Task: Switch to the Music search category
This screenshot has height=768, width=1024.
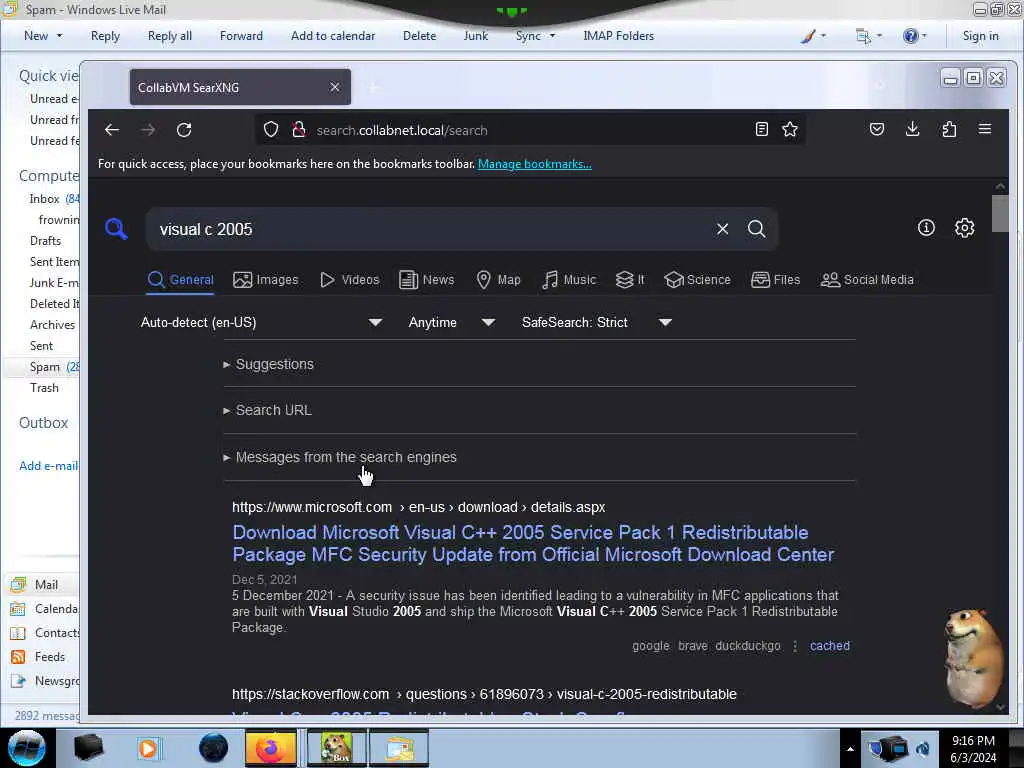Action: tap(569, 280)
